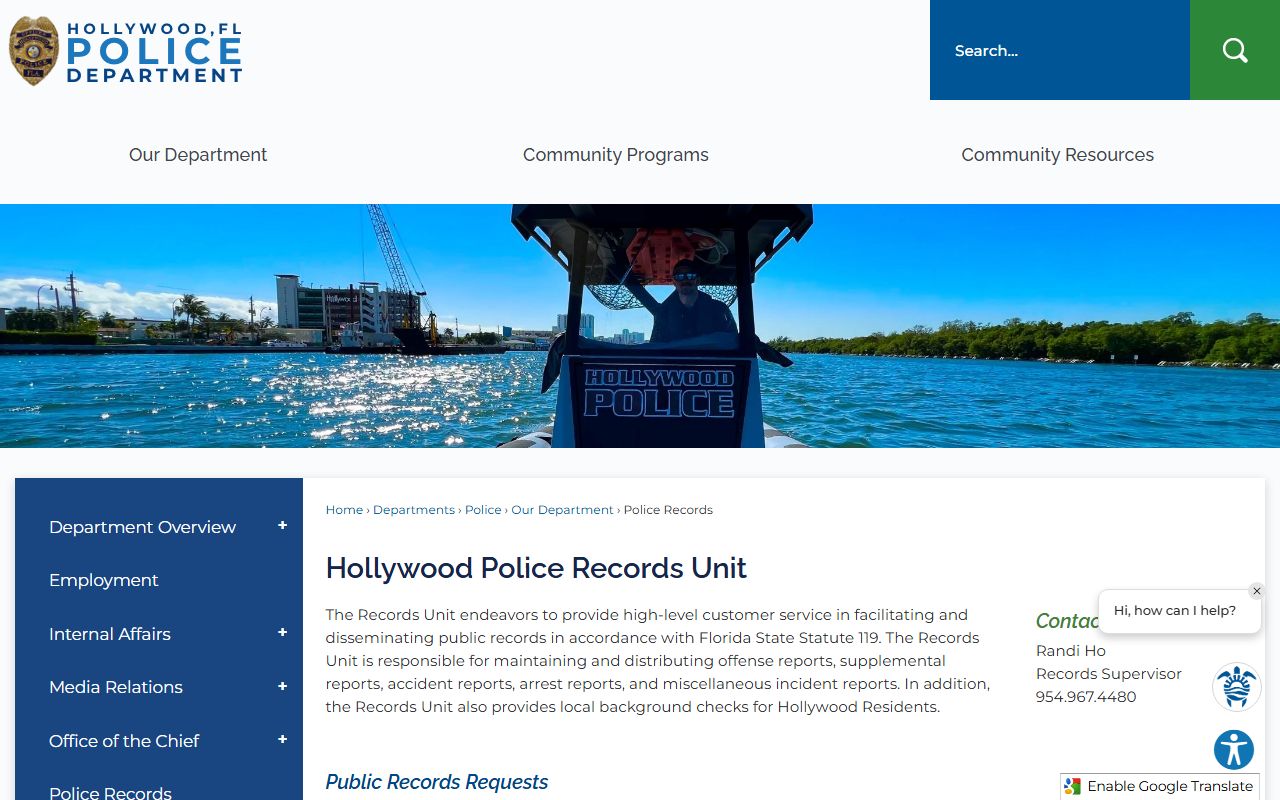The height and width of the screenshot is (800, 1280).
Task: Click the Hollywood Police boat banner image
Action: pos(640,326)
